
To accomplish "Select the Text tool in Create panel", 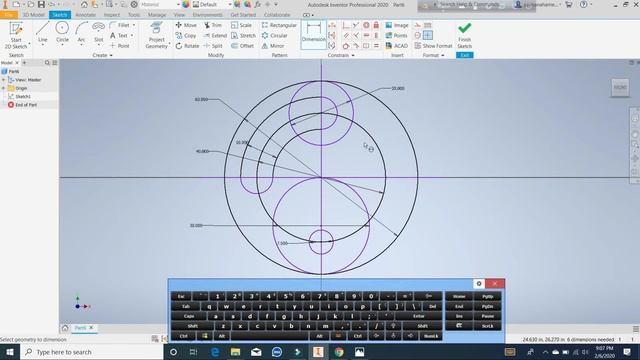I will tap(119, 36).
